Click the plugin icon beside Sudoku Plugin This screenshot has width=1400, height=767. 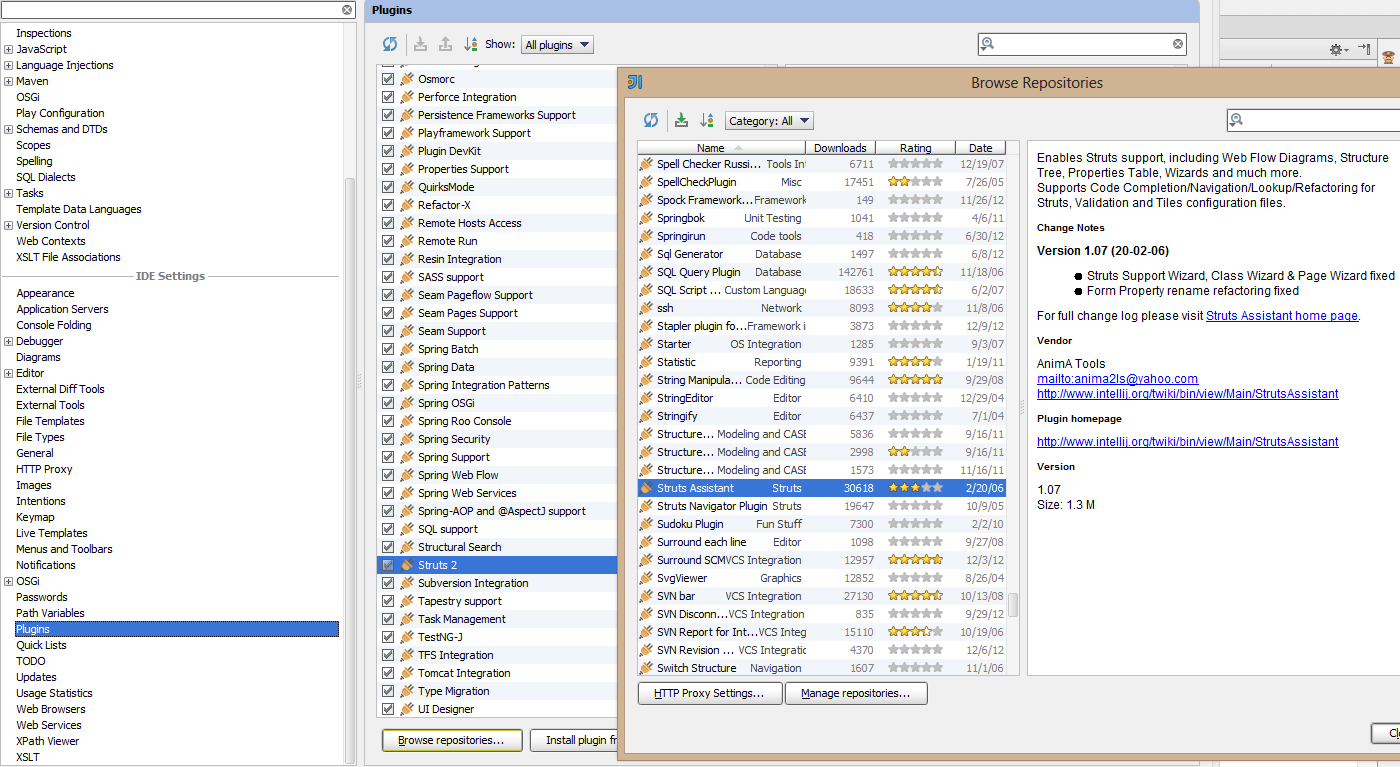[646, 524]
